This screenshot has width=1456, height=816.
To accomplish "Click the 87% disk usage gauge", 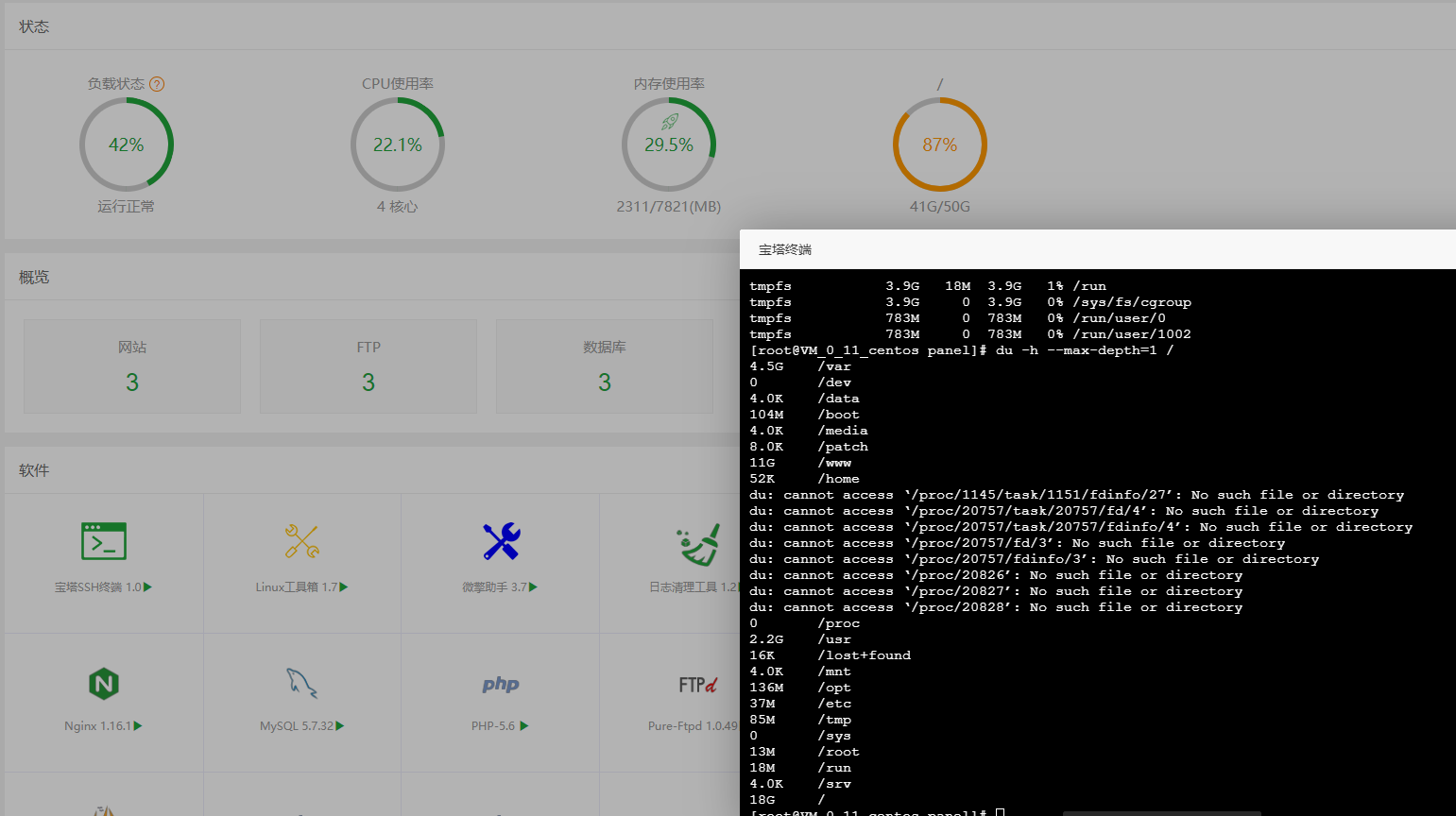I will [x=940, y=144].
